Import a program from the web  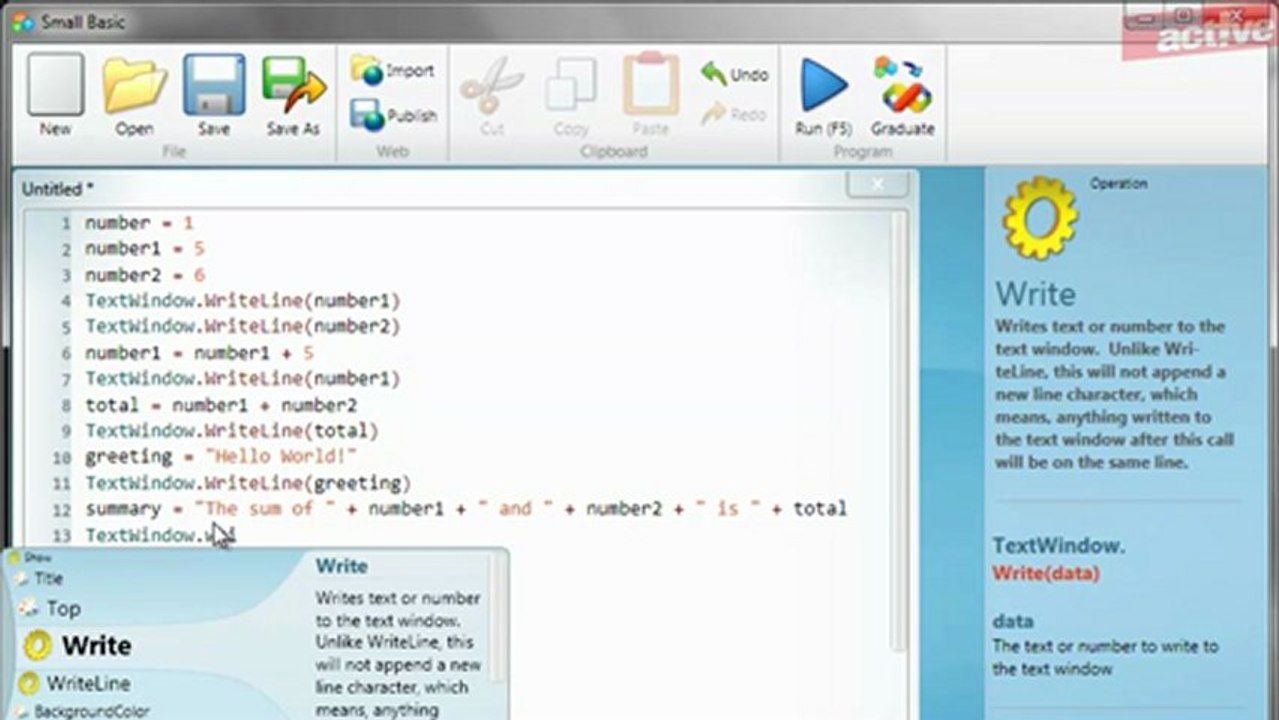point(392,71)
